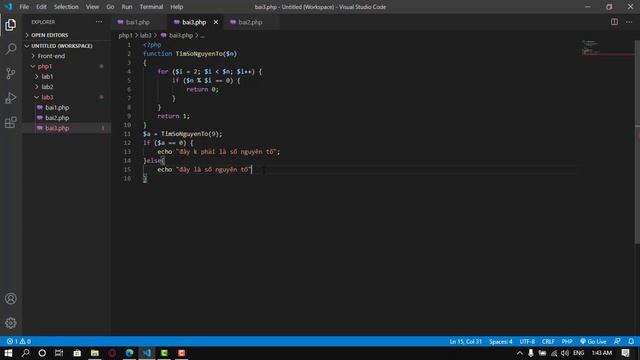Image resolution: width=640 pixels, height=360 pixels.
Task: Open the feedback icon in status bar
Action: click(x=617, y=341)
